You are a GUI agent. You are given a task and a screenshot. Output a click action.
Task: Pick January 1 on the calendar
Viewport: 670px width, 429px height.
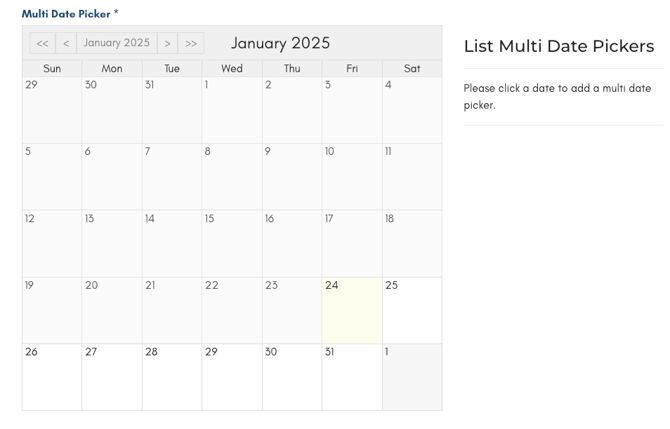[232, 110]
